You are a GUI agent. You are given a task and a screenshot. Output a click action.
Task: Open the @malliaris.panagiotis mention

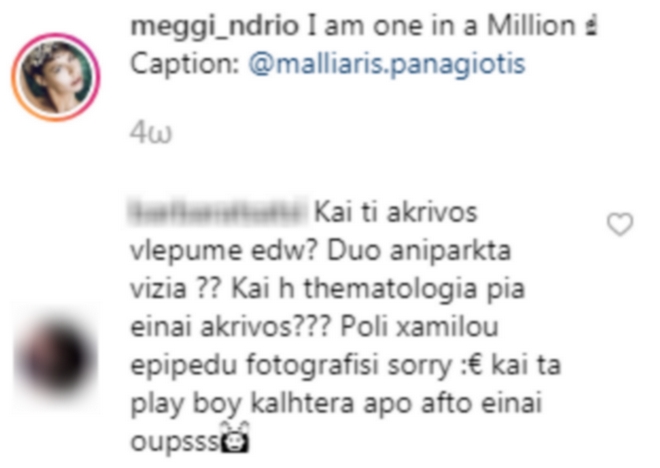[387, 64]
